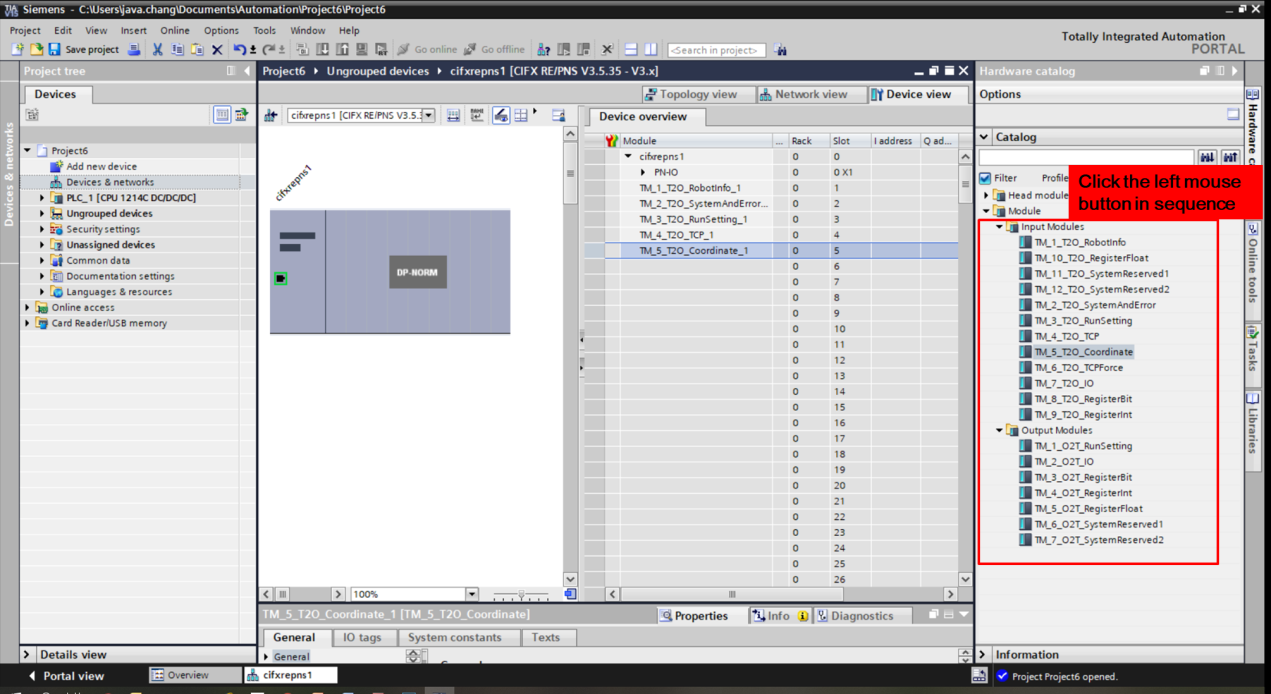Click the Accessible devices icon
This screenshot has width=1271, height=694.
544,49
